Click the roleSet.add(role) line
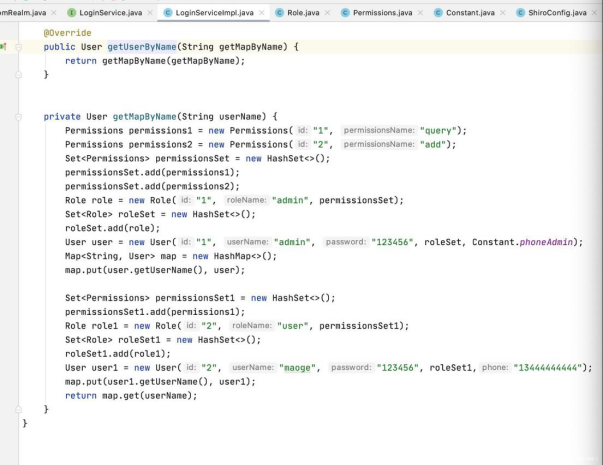This screenshot has width=603, height=465. click(112, 228)
